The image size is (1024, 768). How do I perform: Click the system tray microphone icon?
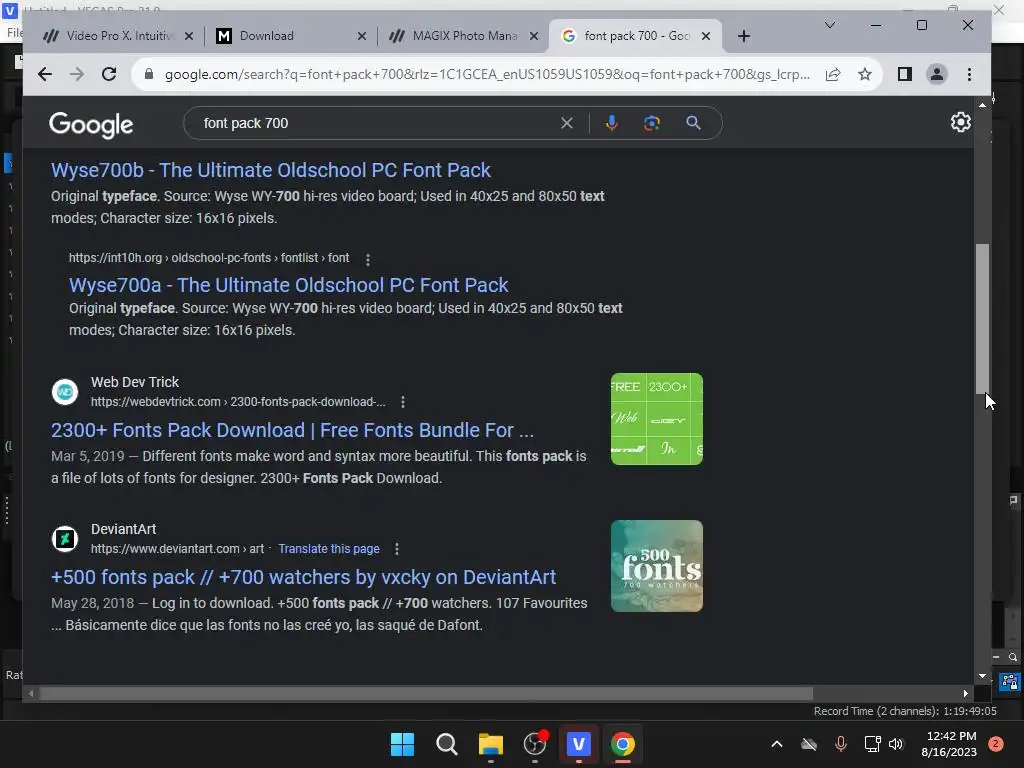click(x=840, y=744)
